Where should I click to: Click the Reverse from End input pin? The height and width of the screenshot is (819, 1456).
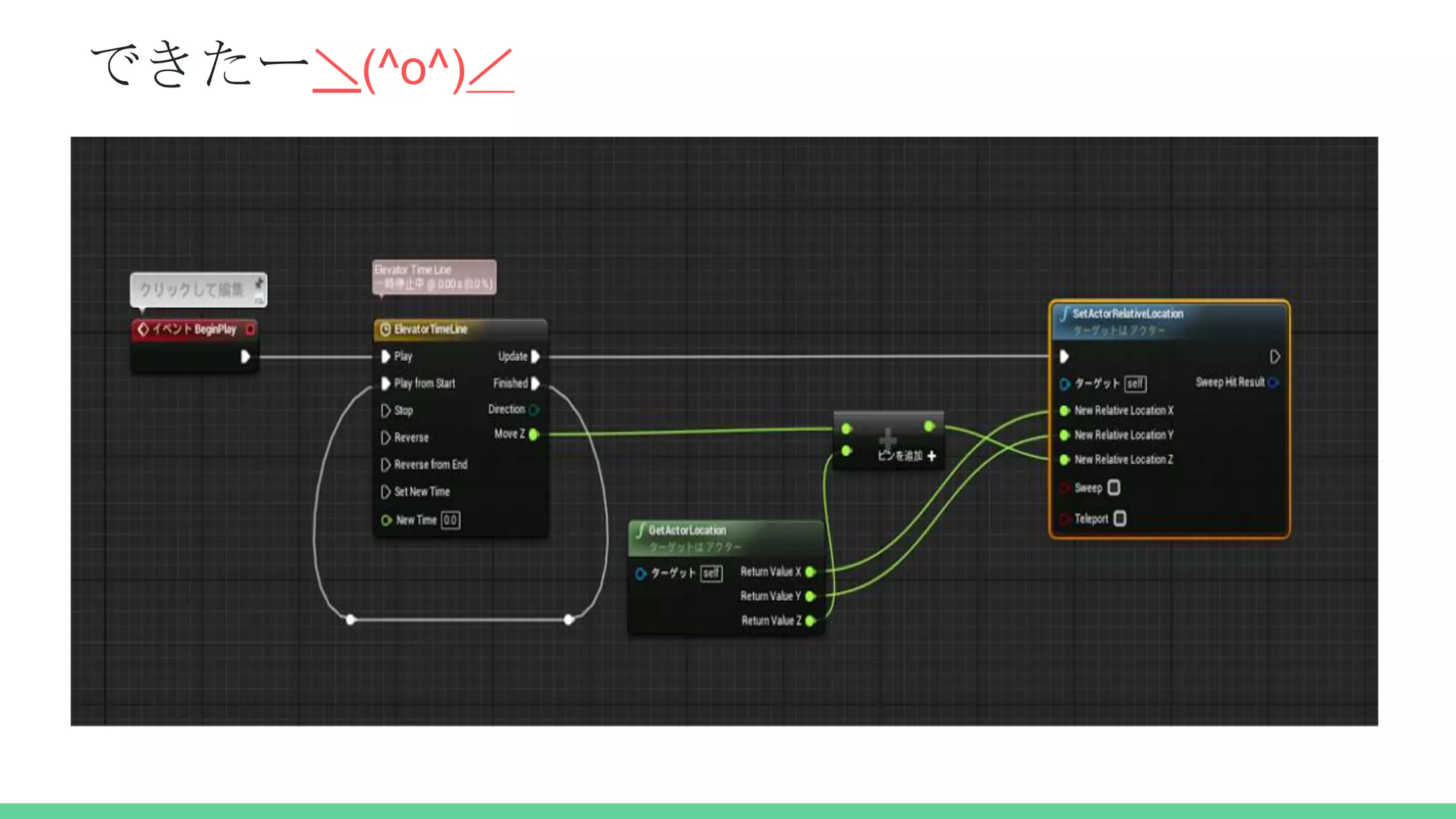(x=385, y=464)
